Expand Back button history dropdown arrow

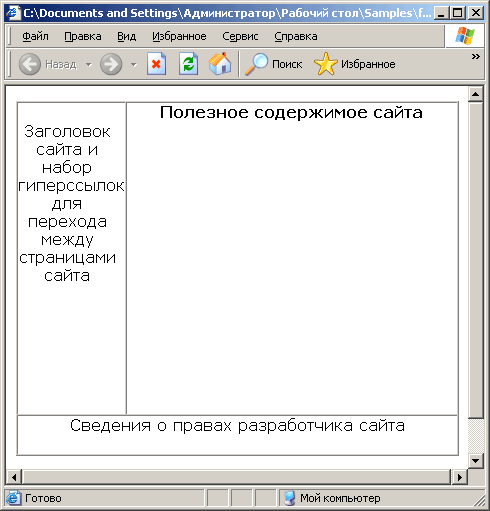pos(89,64)
